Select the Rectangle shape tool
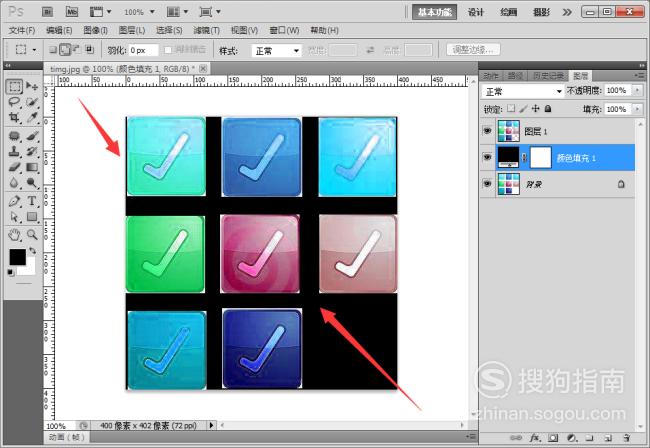Image resolution: width=650 pixels, height=448 pixels. 32,217
